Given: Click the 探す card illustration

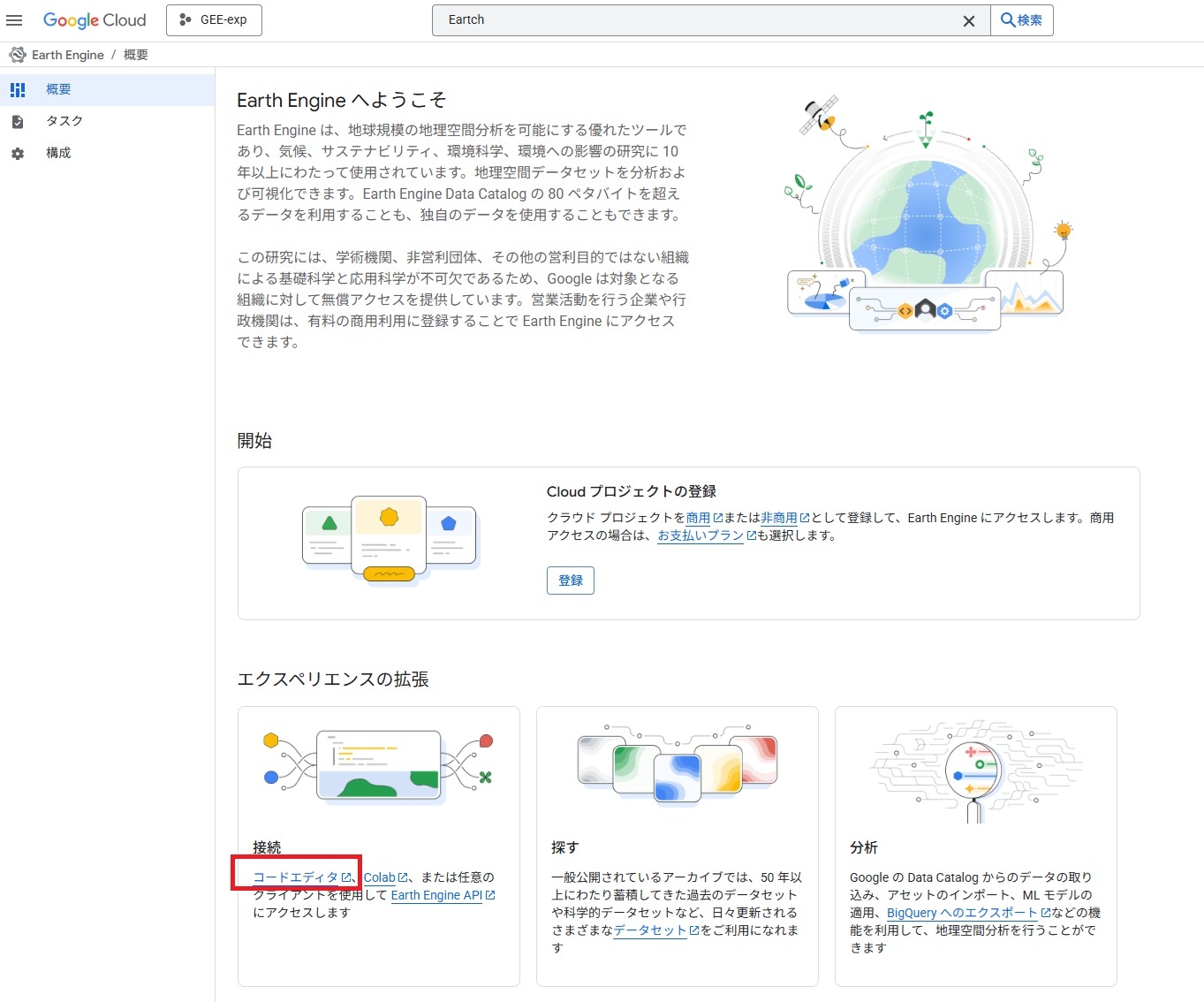Looking at the screenshot, I should pyautogui.click(x=678, y=764).
